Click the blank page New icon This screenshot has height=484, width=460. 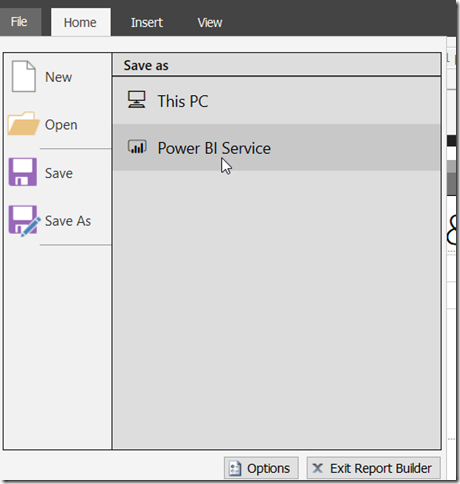[23, 76]
